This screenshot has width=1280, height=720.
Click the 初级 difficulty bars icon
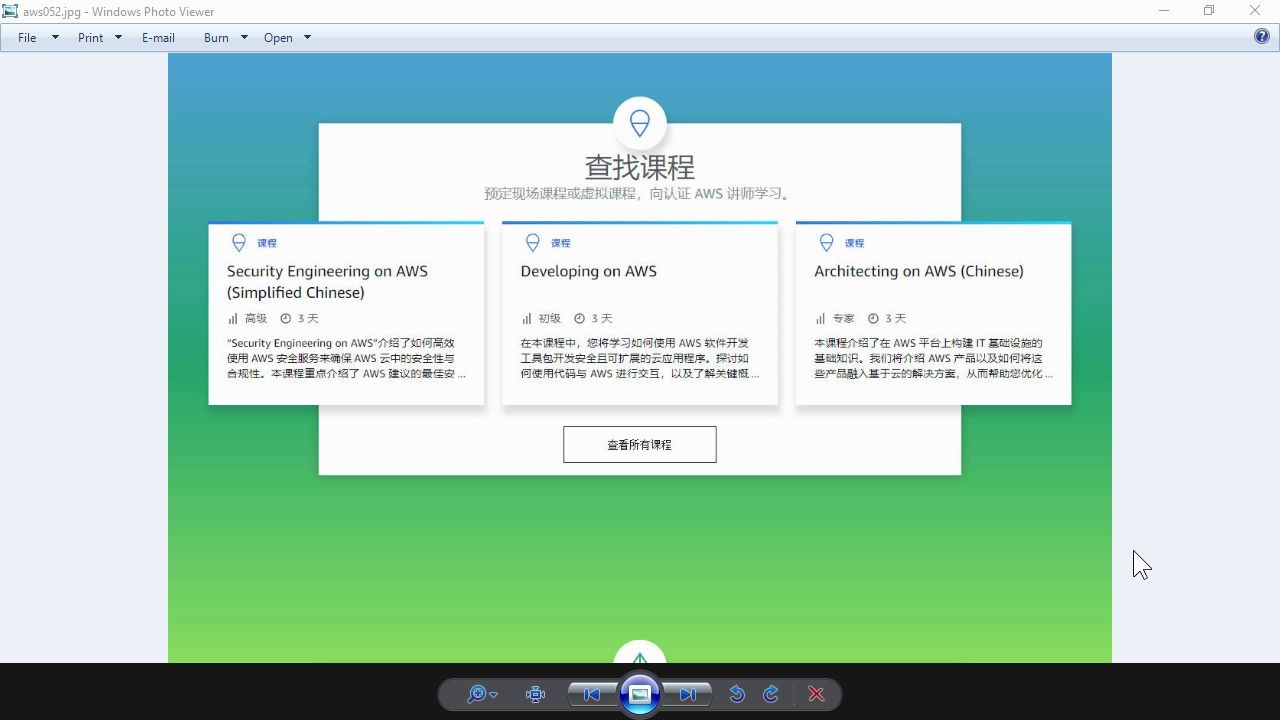pyautogui.click(x=527, y=318)
